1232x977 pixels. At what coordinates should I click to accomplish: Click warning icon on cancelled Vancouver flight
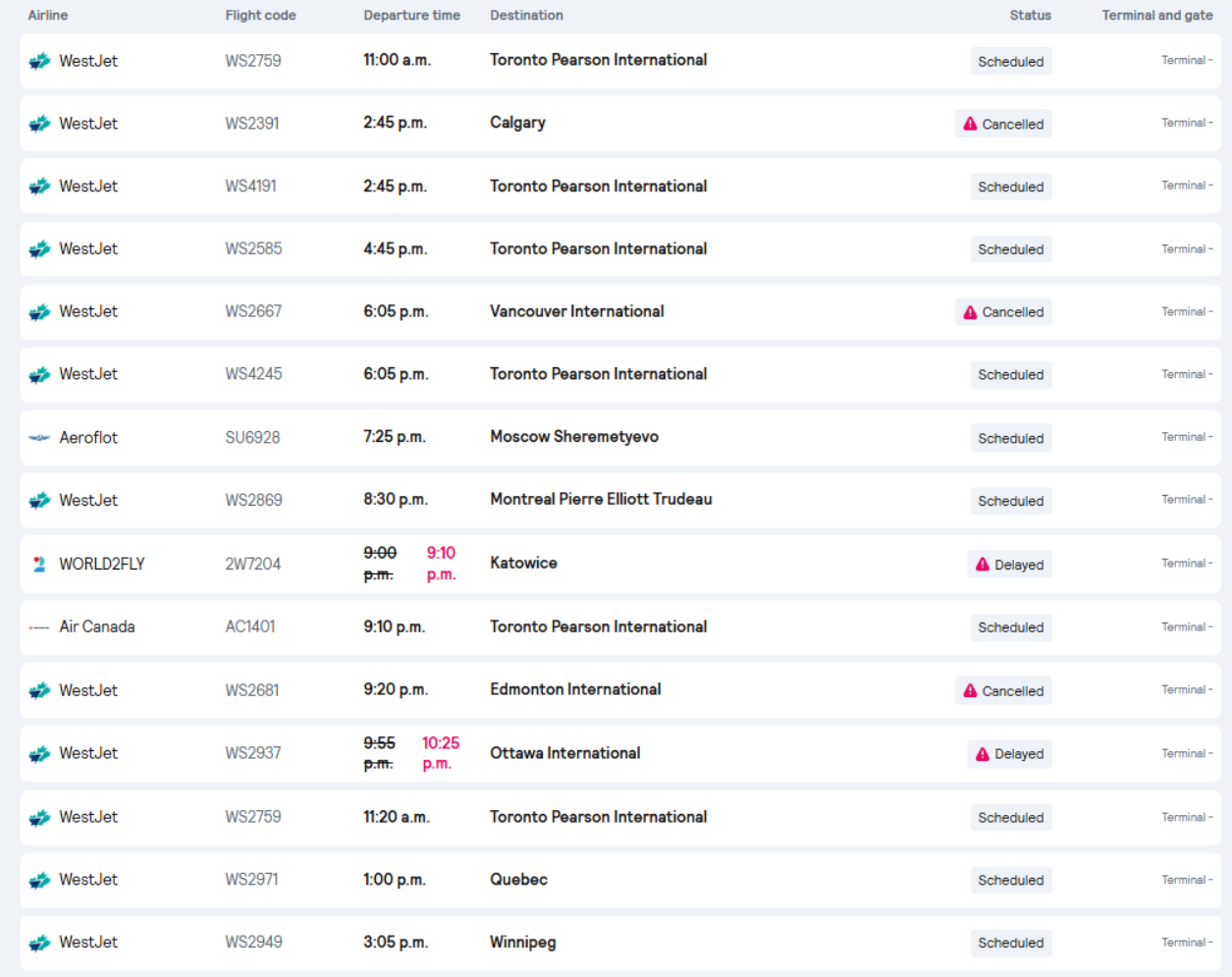pos(970,312)
